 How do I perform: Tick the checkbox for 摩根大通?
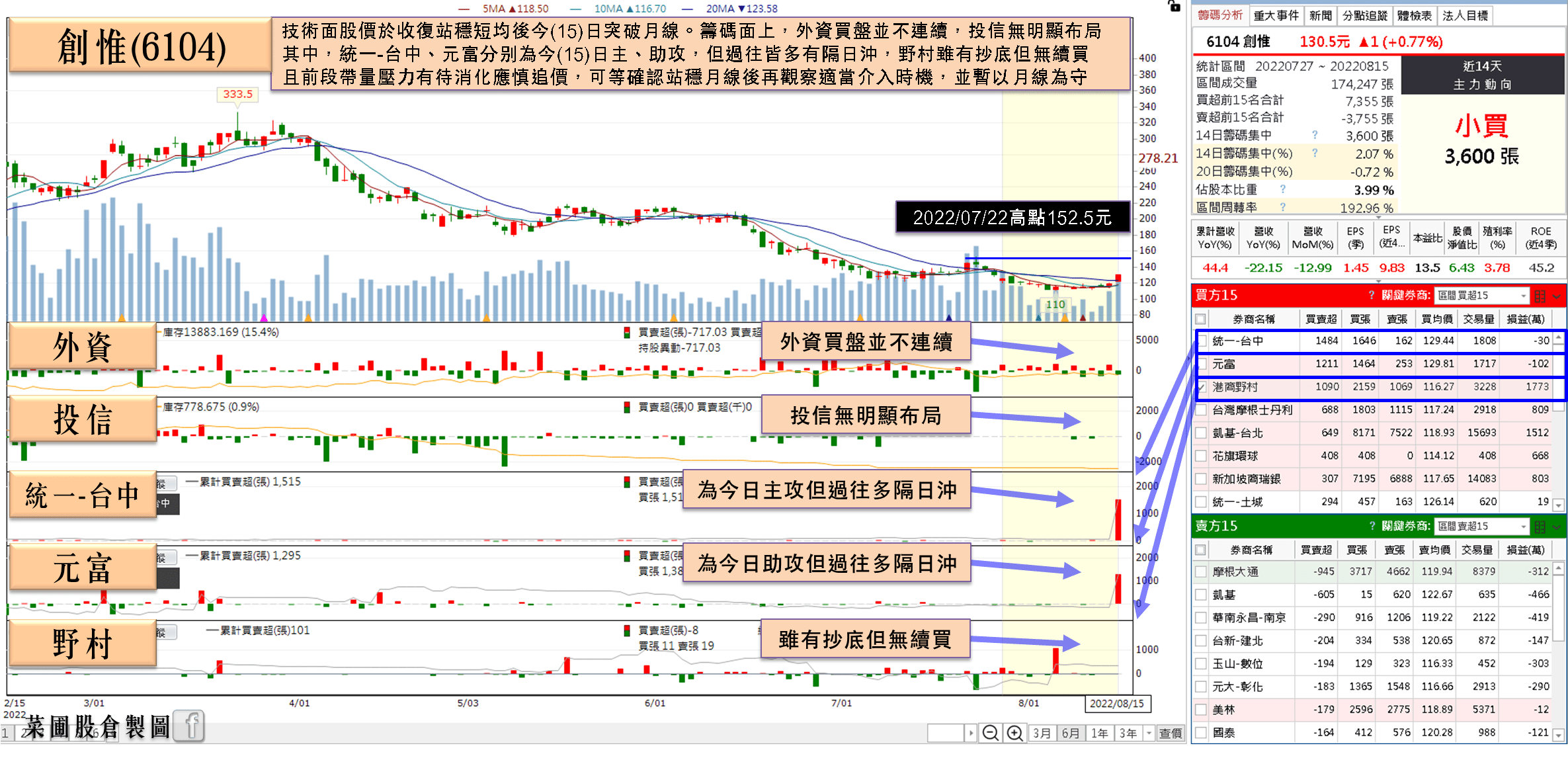coord(1202,571)
